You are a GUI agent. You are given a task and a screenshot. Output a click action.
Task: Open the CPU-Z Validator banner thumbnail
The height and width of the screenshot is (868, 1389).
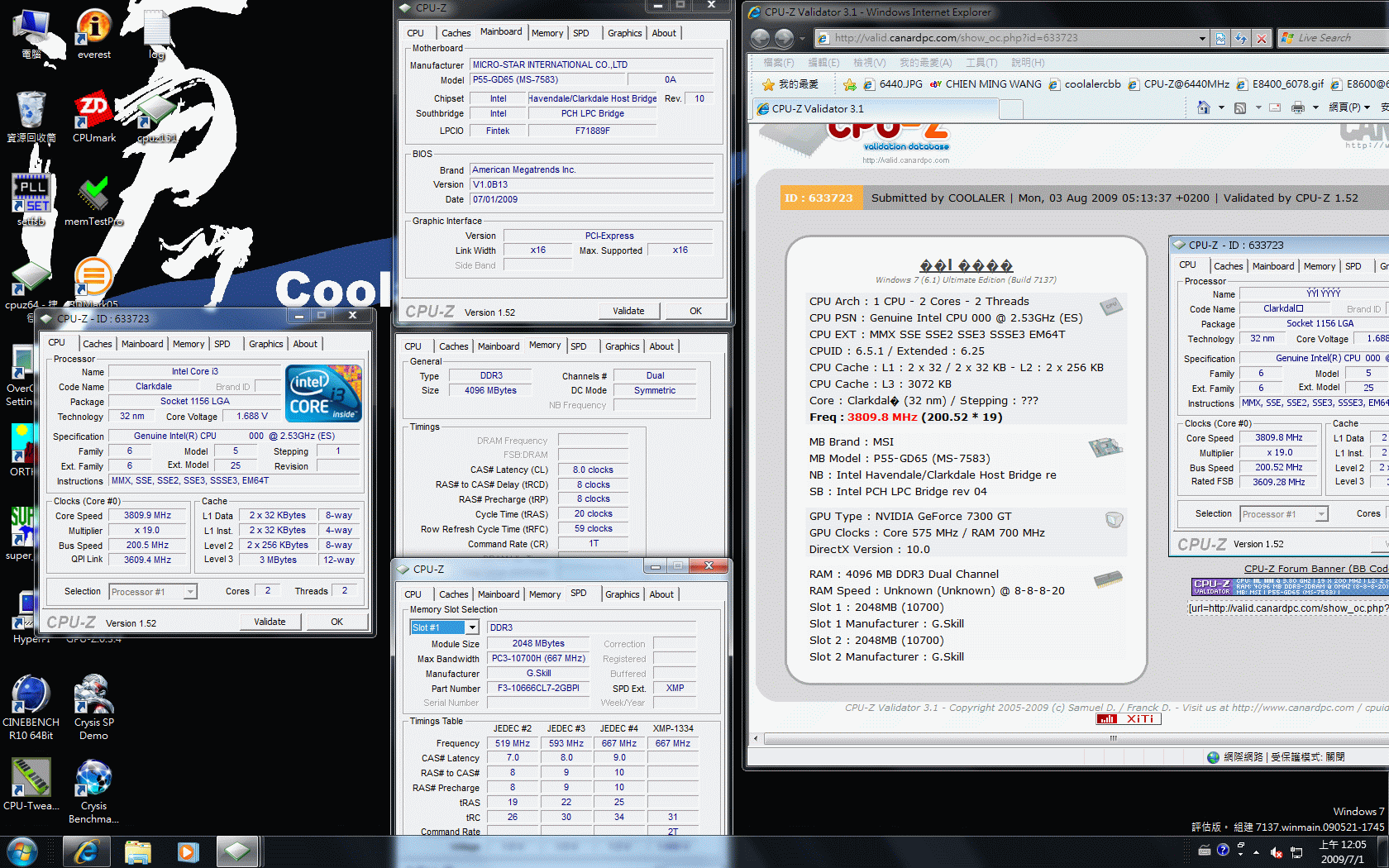[x=1290, y=587]
